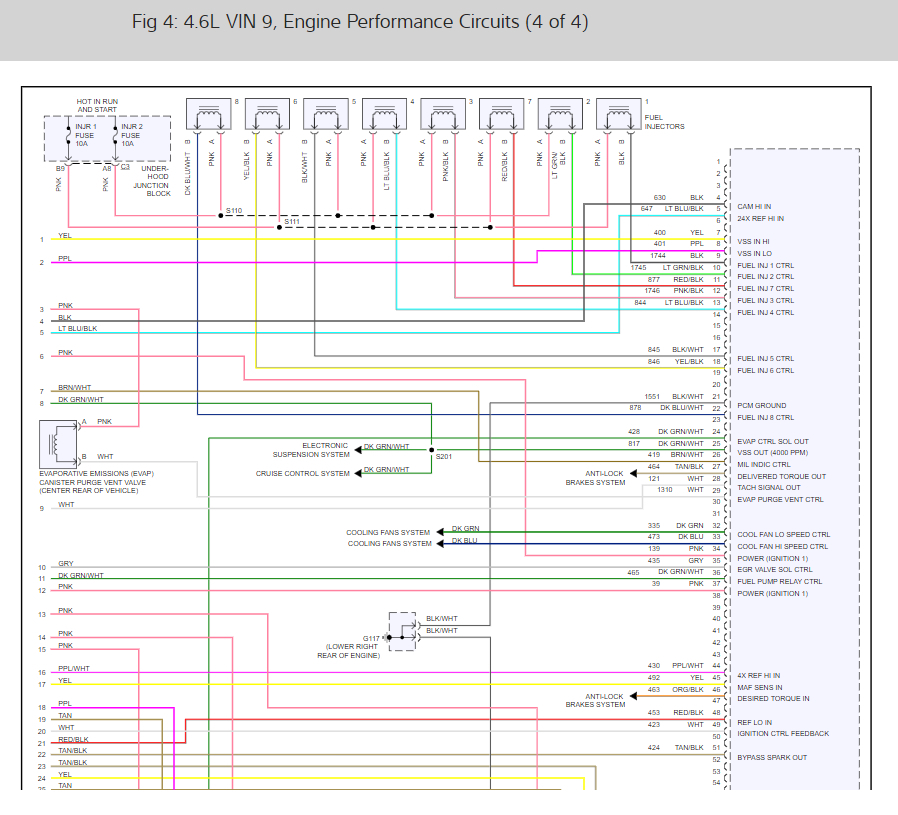Click the 'FUEL INJ 6 CTRL' label
The image size is (898, 815).
coord(765,371)
